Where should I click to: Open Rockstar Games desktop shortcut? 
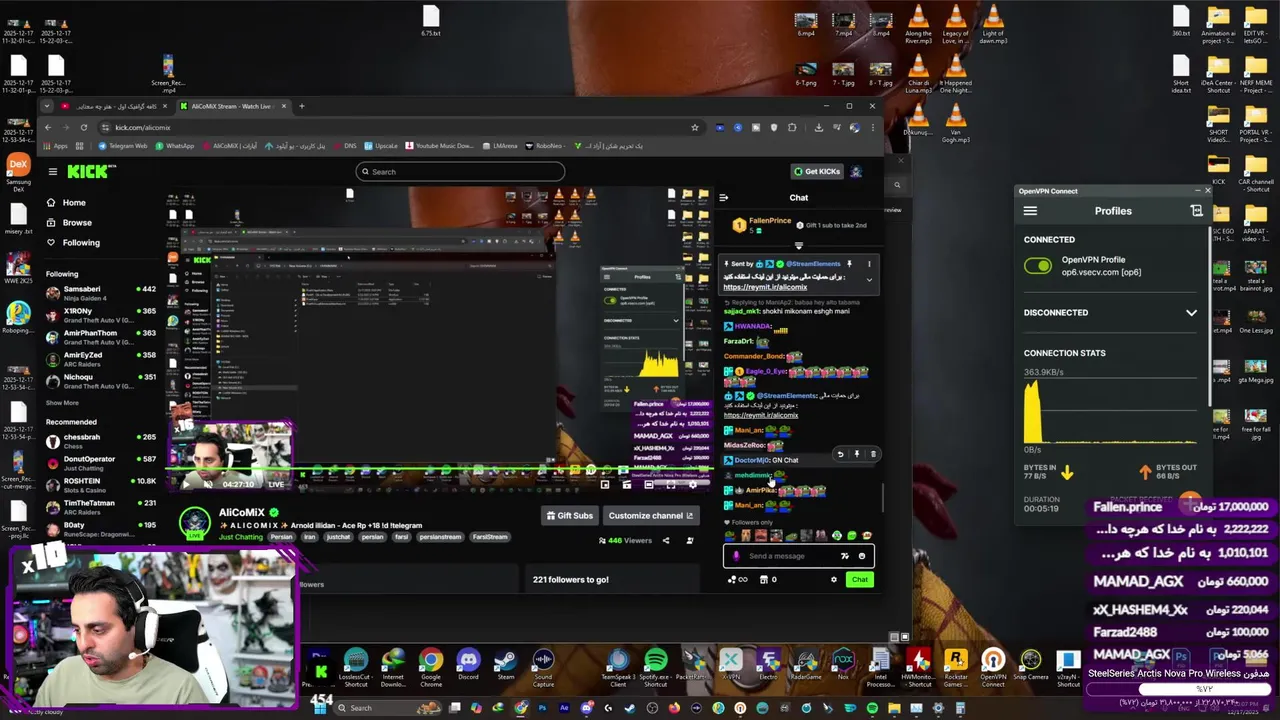click(x=956, y=666)
